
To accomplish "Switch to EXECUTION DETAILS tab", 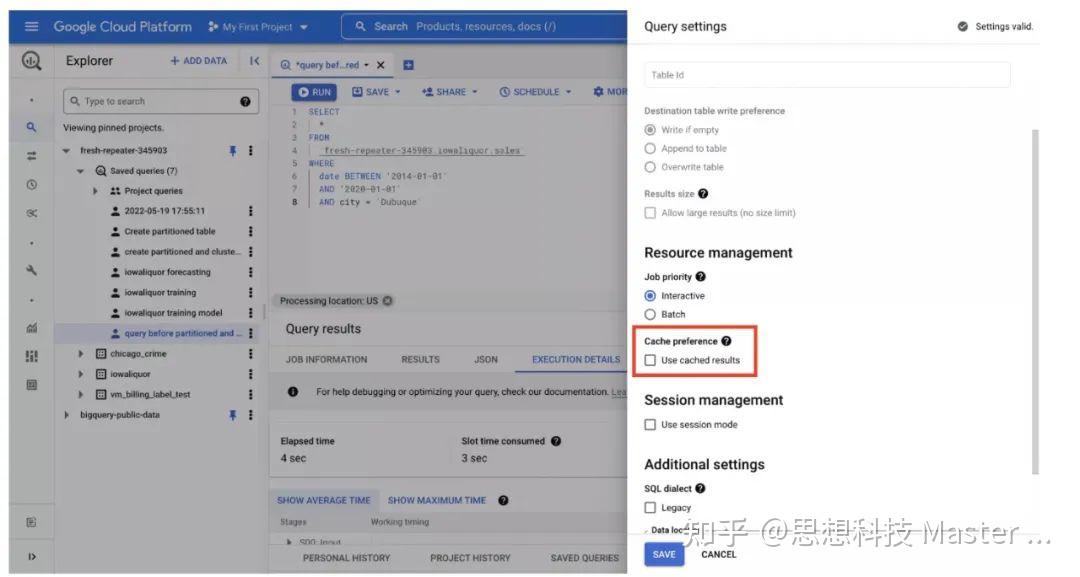I will click(576, 359).
